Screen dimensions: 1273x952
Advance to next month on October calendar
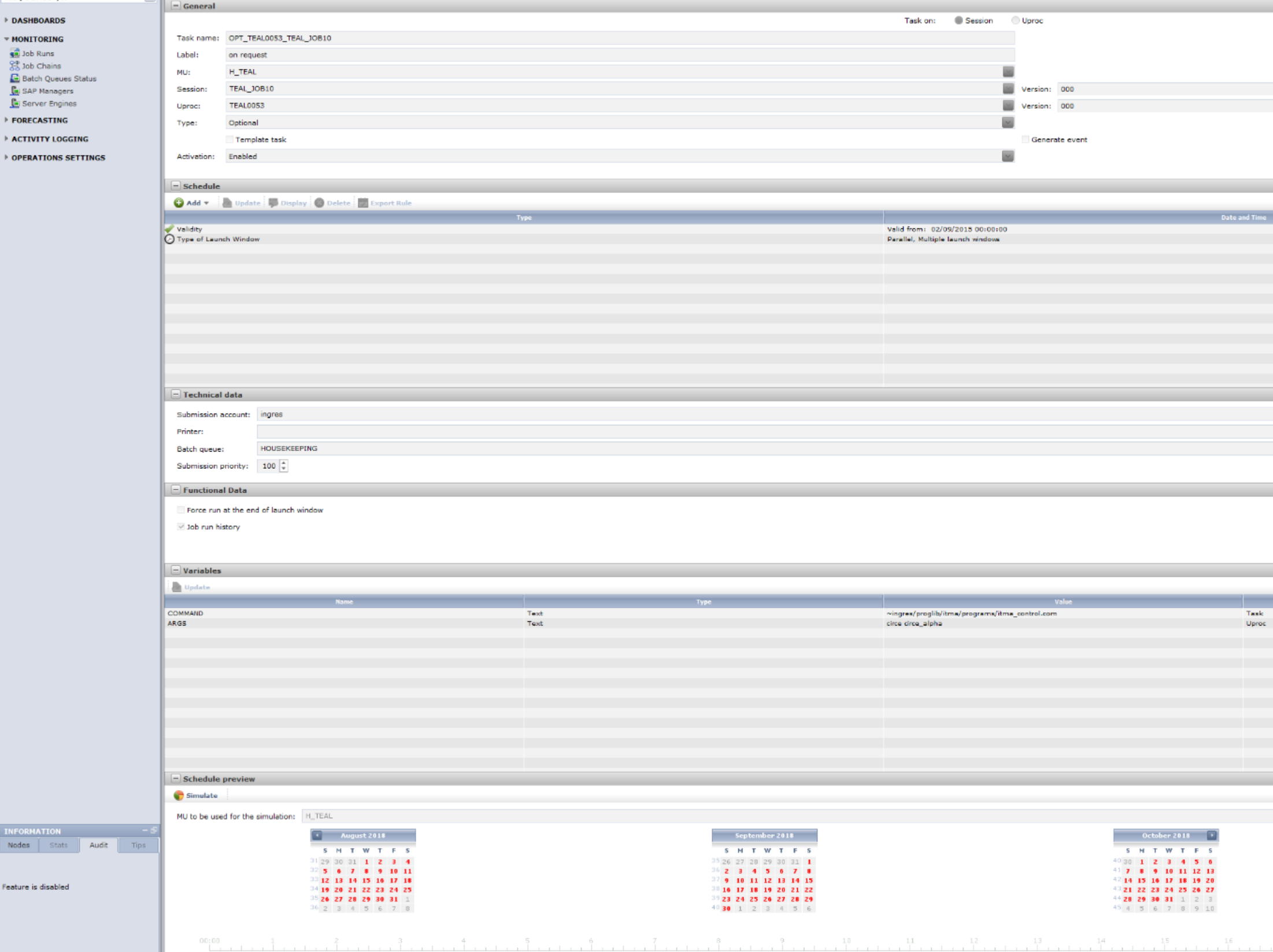tap(1211, 835)
